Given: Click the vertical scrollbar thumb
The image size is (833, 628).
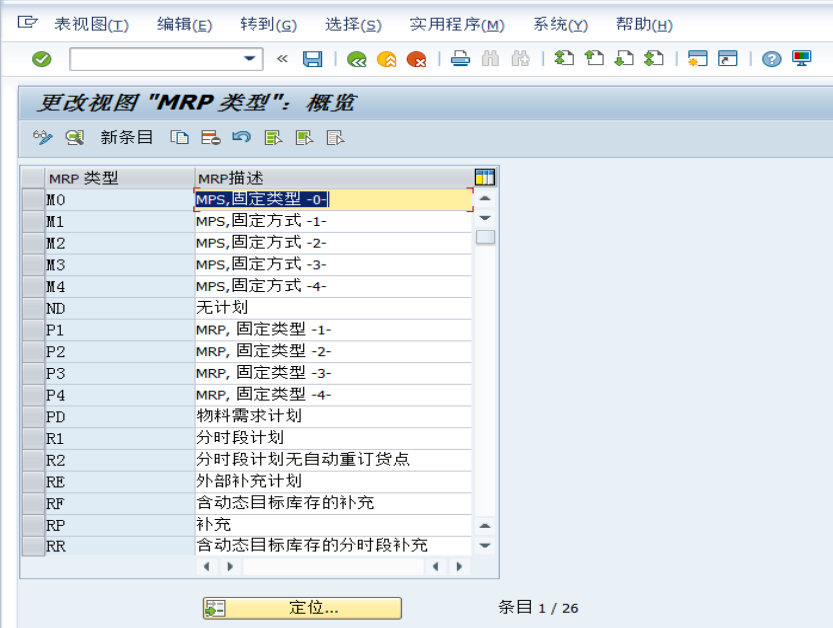Looking at the screenshot, I should tap(485, 237).
